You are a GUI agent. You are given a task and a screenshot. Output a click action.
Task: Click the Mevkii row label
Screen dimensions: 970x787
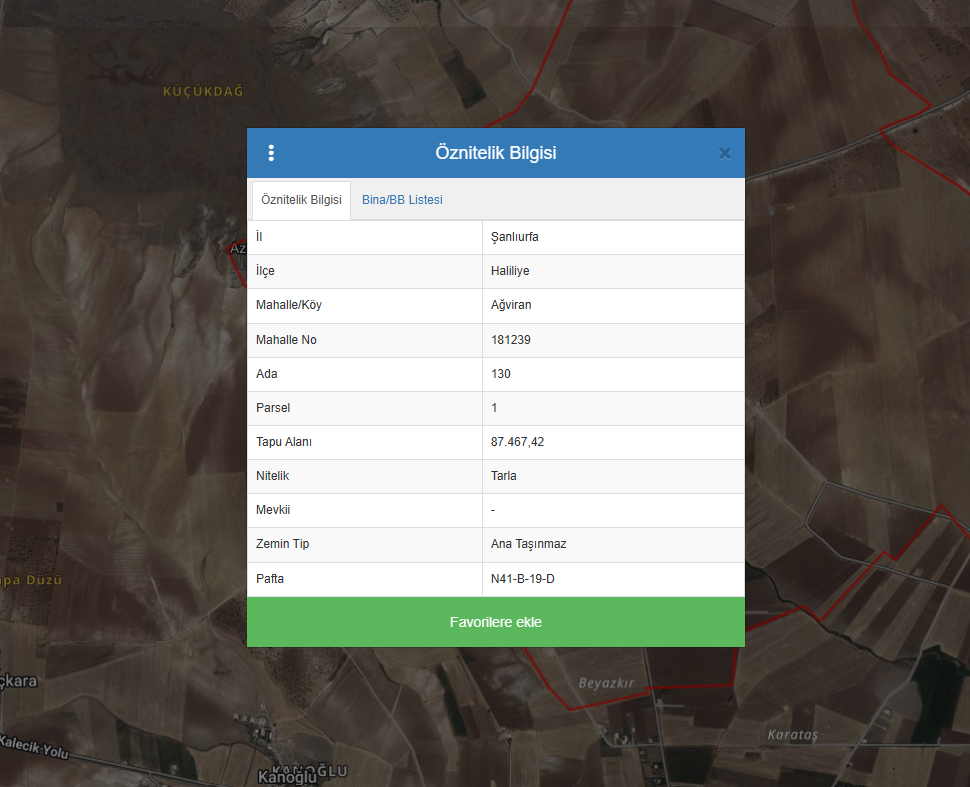click(x=273, y=510)
